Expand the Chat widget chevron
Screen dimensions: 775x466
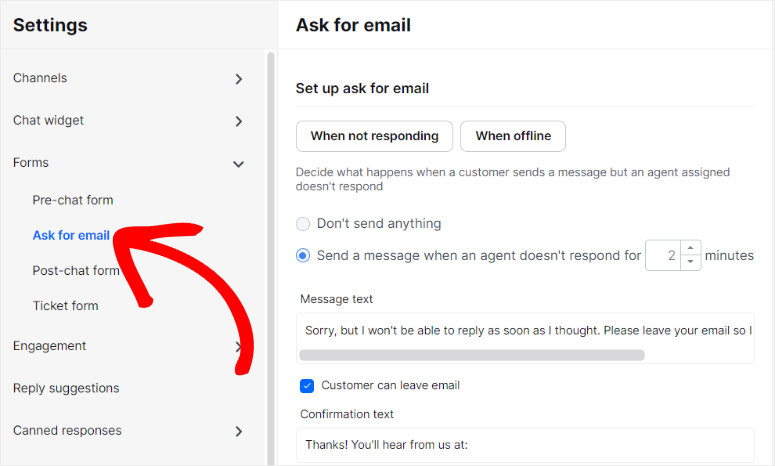(x=239, y=121)
